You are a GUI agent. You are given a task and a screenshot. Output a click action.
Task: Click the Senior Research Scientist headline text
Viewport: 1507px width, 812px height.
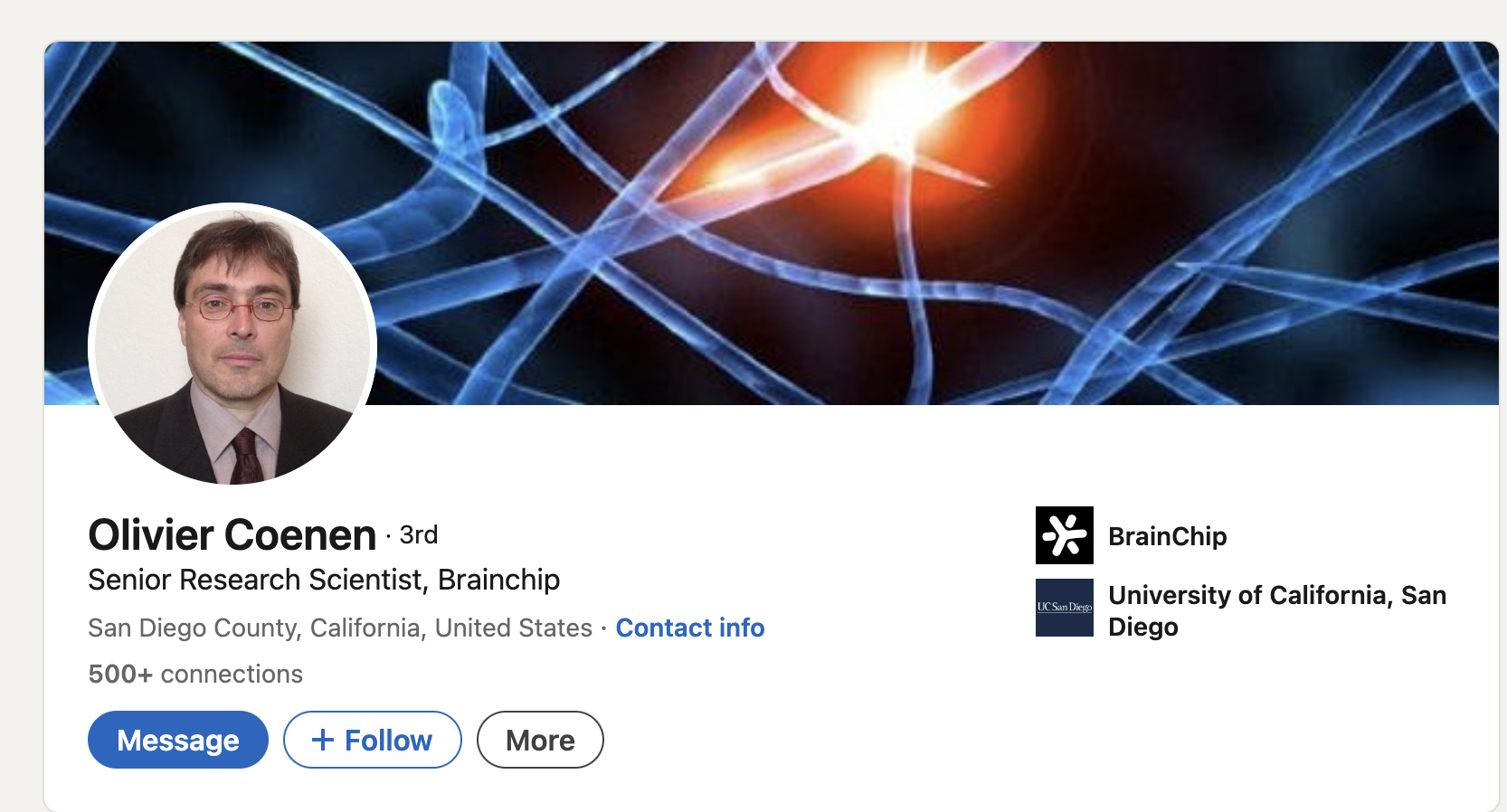coord(324,580)
